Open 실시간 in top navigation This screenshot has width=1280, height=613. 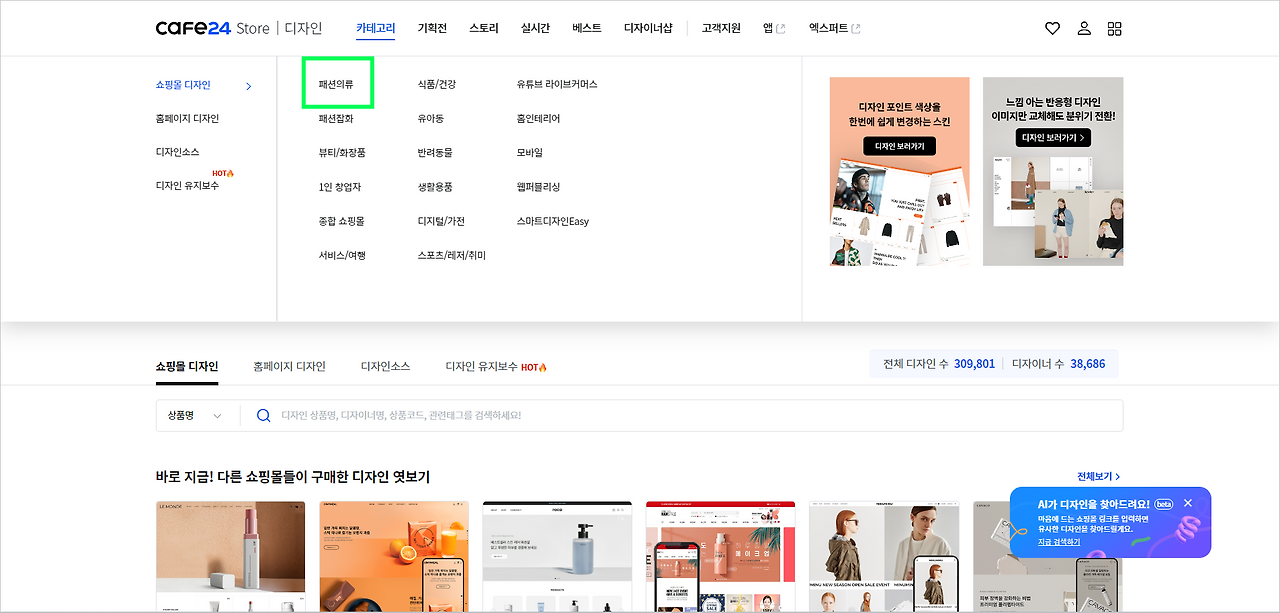click(536, 28)
